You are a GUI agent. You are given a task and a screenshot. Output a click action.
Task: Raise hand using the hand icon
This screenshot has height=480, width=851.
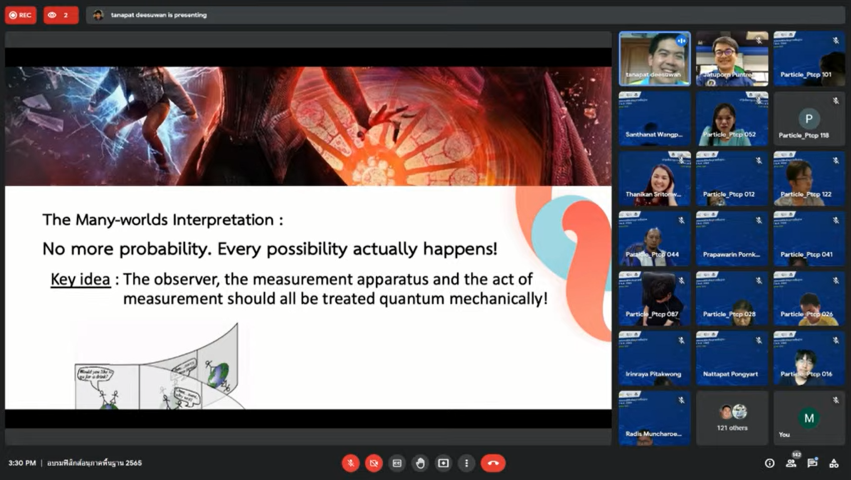tap(420, 463)
